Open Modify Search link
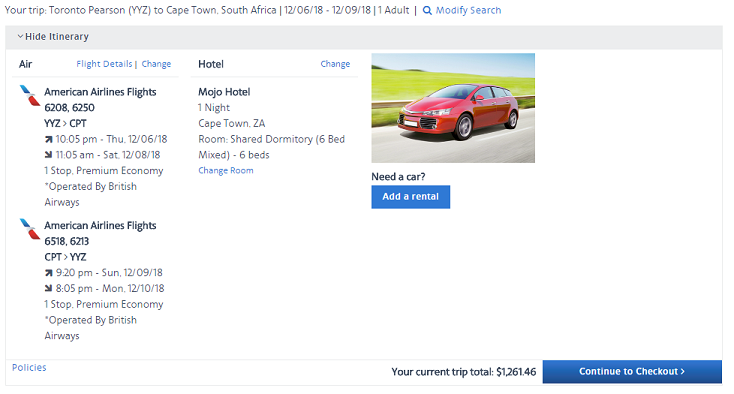Screen dimensions: 734x394 468,10
